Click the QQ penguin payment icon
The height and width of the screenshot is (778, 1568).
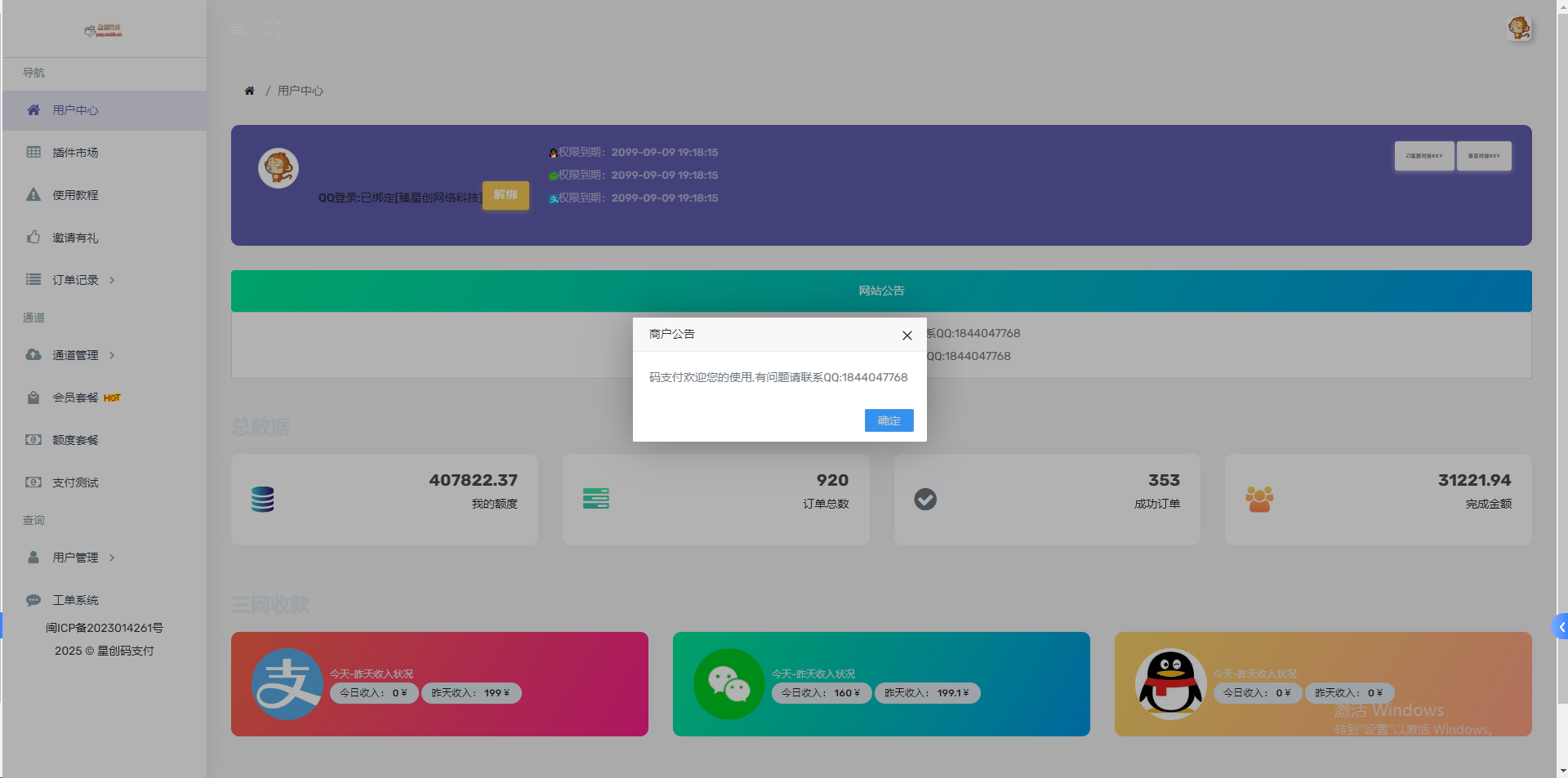pyautogui.click(x=1170, y=684)
